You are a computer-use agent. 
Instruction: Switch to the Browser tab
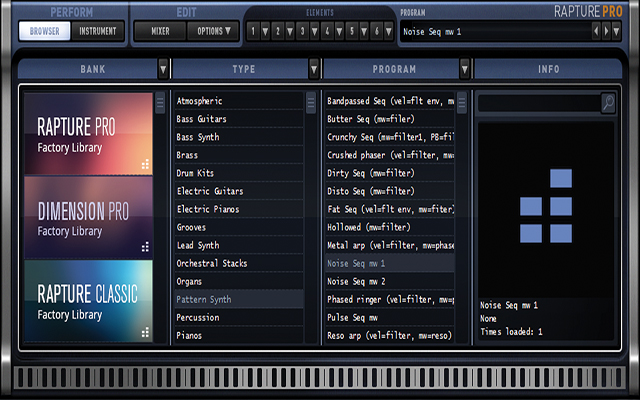click(x=45, y=31)
